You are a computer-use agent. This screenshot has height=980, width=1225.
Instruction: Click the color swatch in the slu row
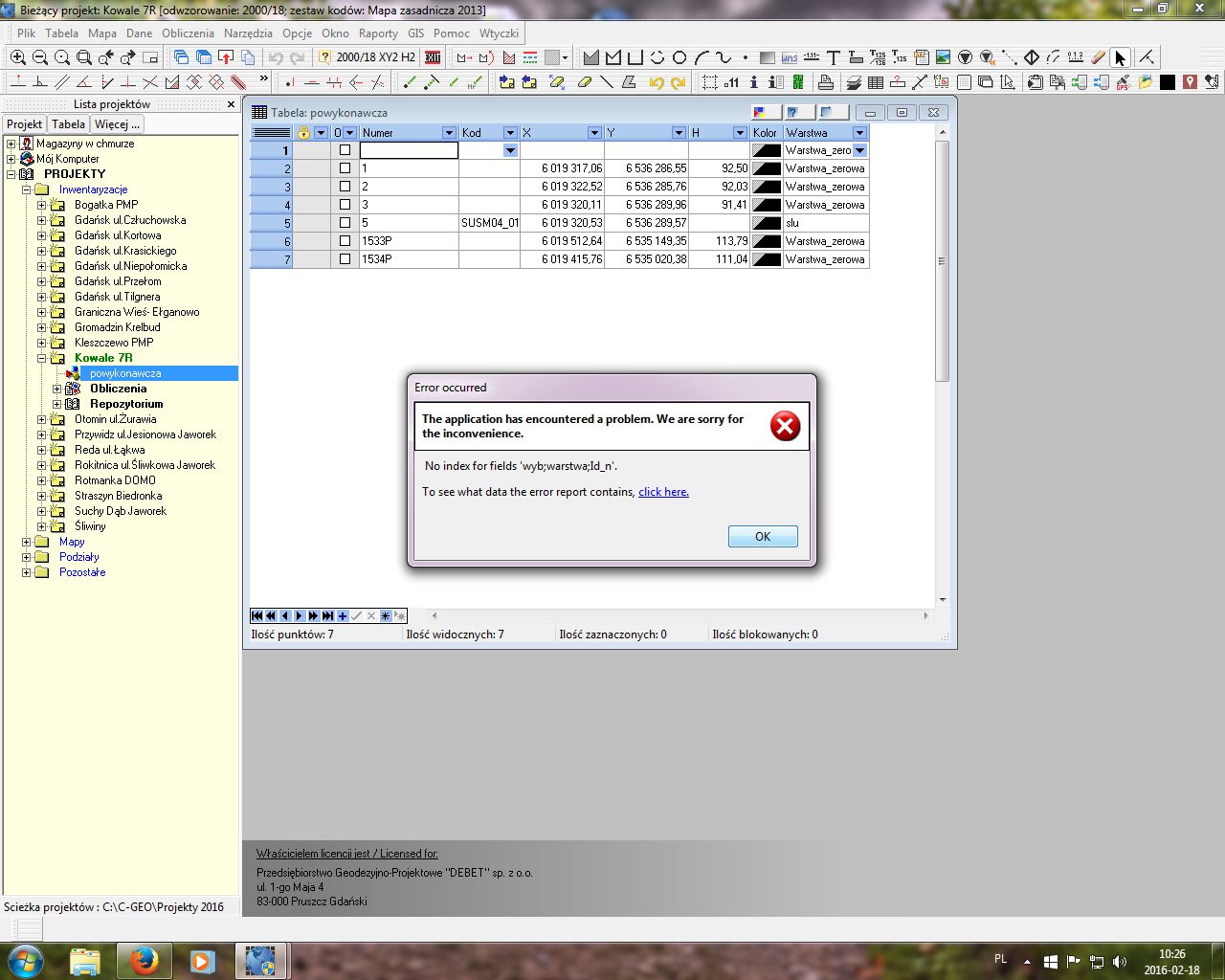(x=767, y=223)
